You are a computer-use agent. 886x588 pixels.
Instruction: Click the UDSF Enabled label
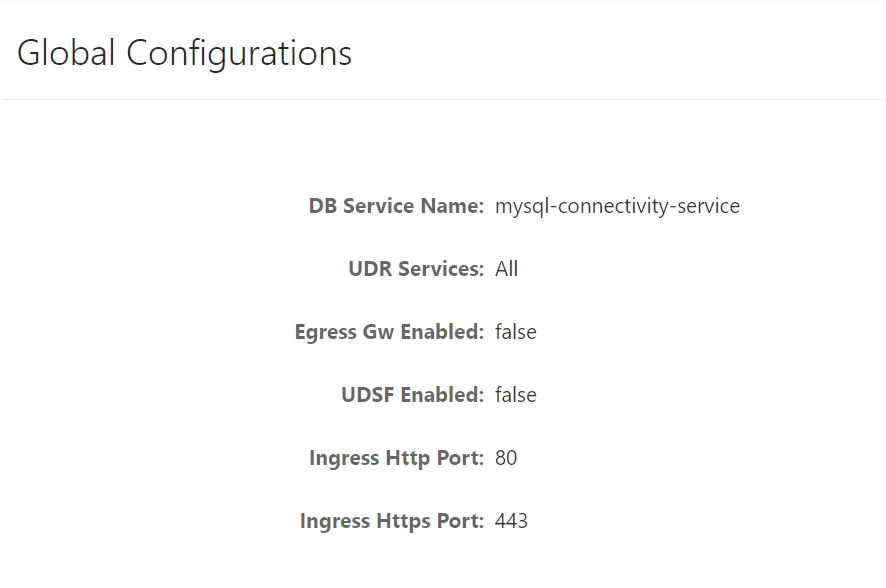tap(412, 395)
